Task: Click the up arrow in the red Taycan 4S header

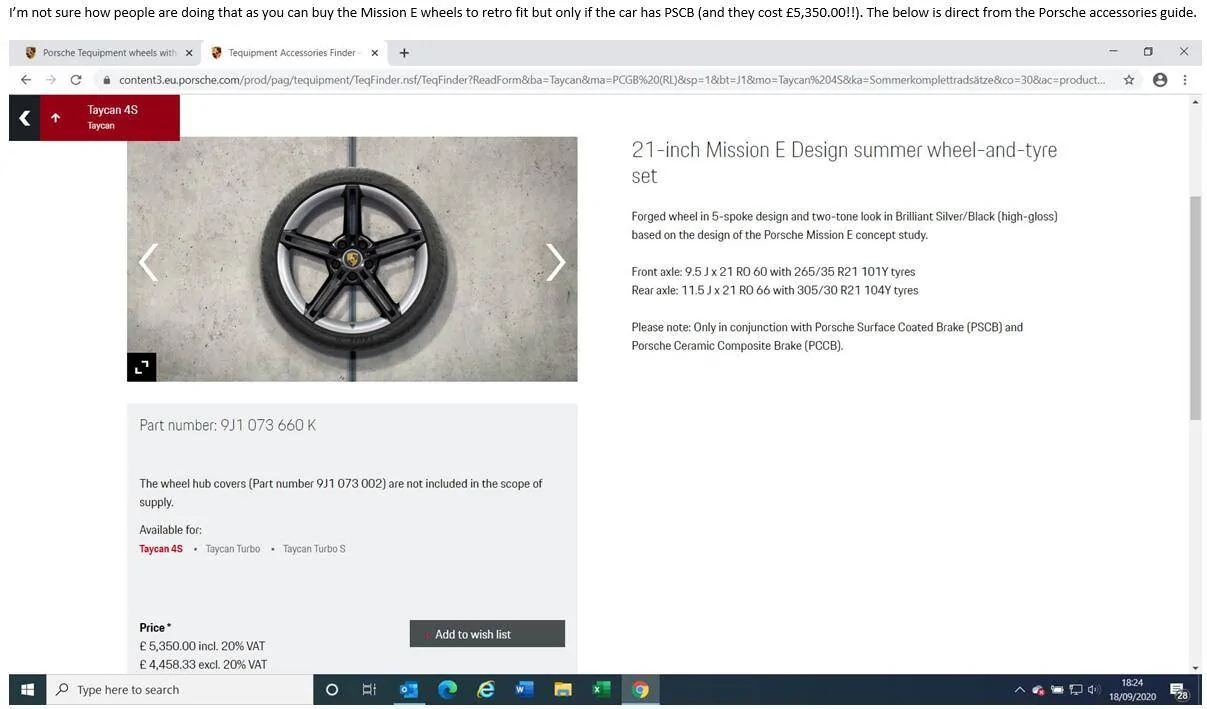Action: pos(55,118)
